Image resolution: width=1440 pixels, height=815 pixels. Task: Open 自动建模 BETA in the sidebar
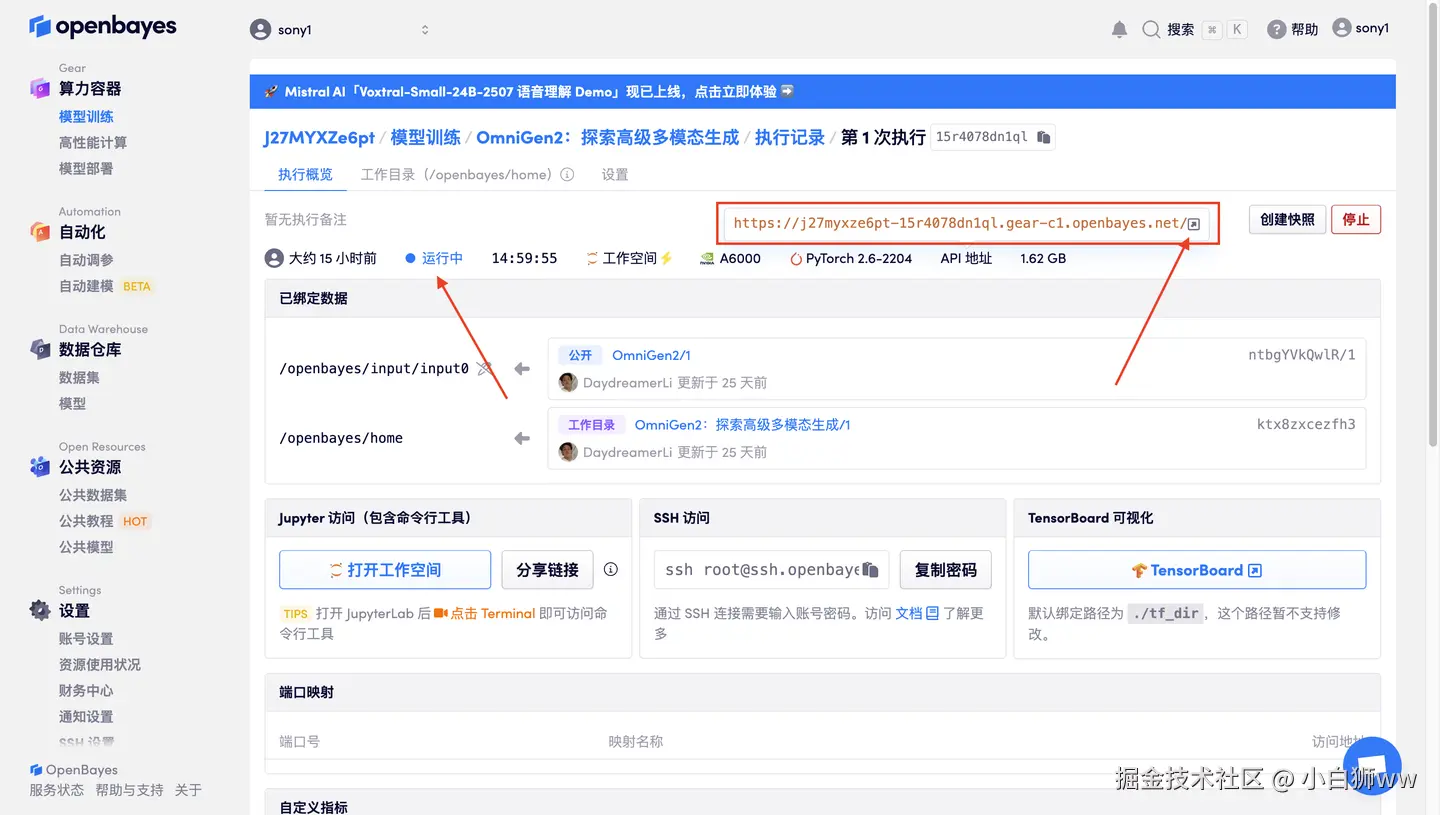(x=105, y=285)
